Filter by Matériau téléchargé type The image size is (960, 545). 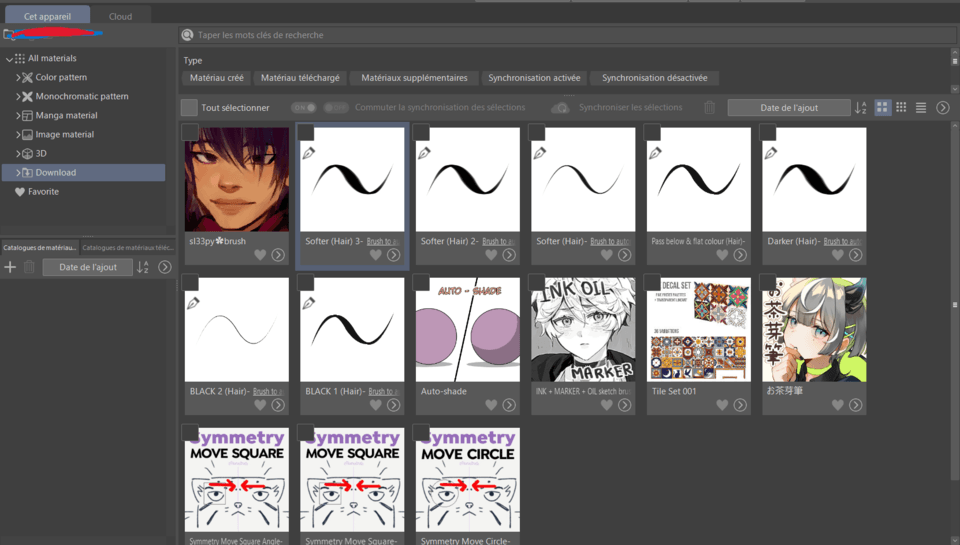tap(300, 78)
